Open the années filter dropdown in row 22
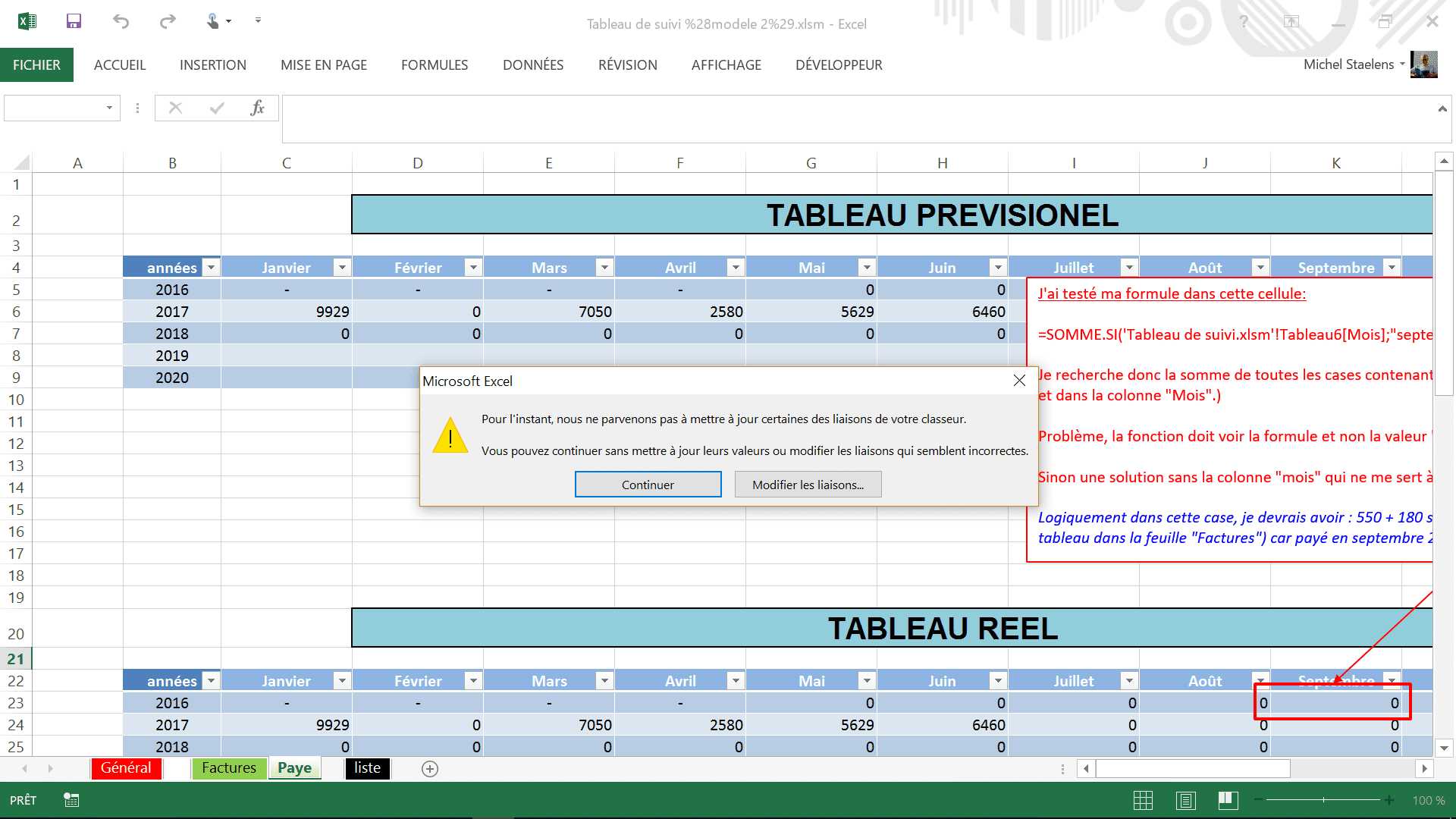1456x819 pixels. pos(212,680)
